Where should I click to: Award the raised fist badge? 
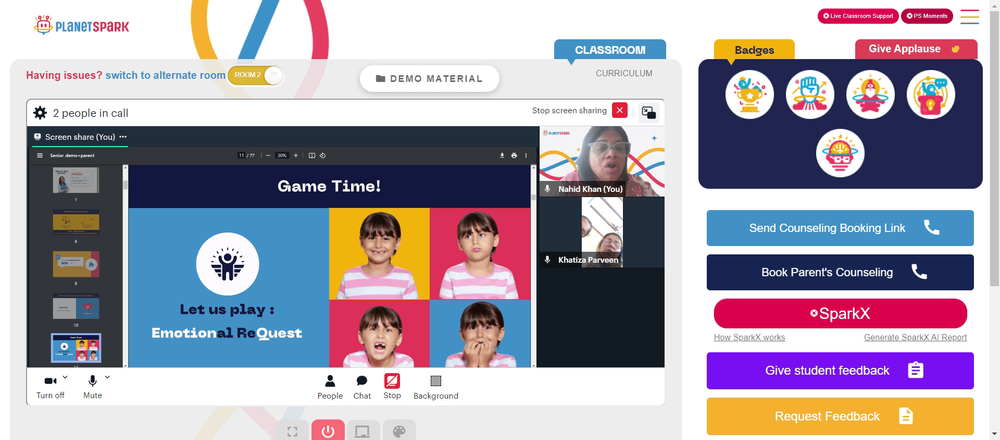(810, 94)
